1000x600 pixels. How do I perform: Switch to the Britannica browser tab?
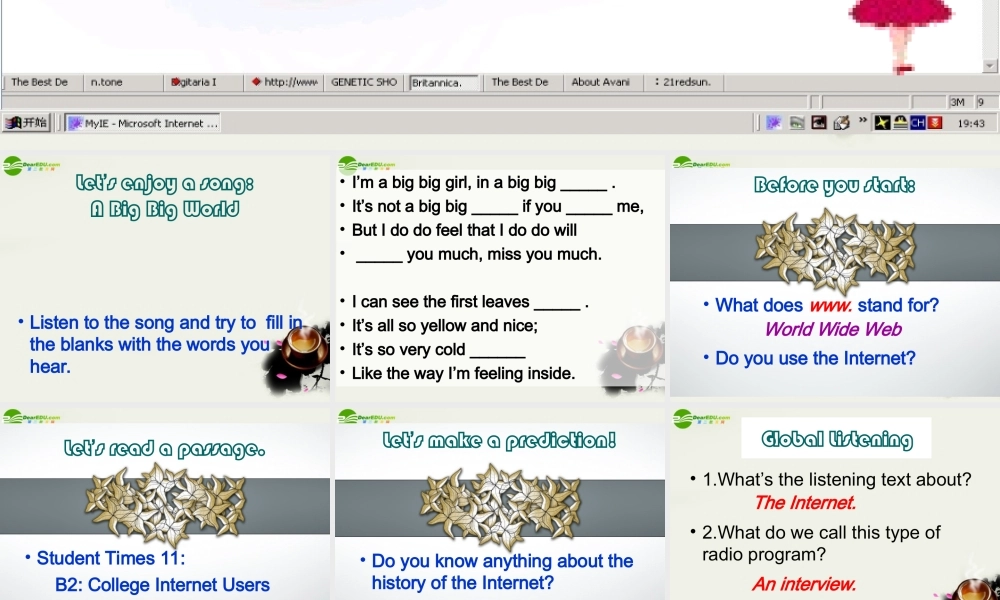(x=443, y=83)
